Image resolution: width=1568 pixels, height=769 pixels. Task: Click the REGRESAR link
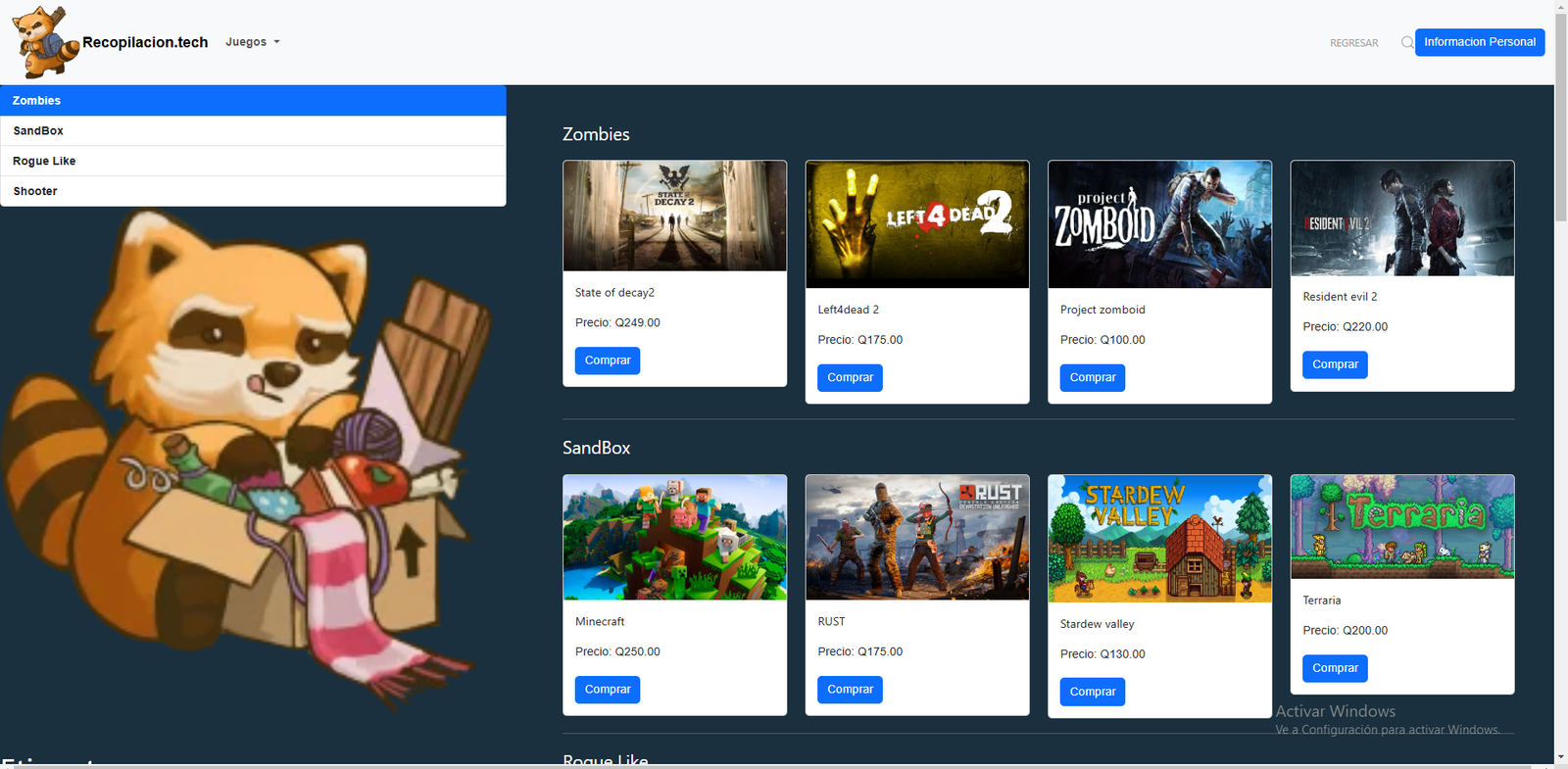point(1353,43)
